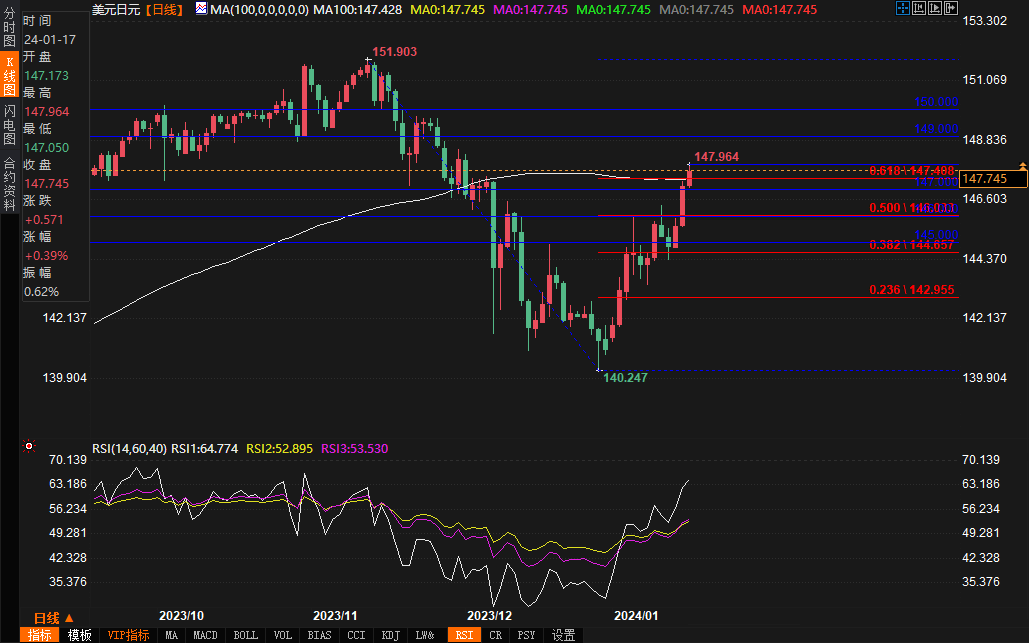Click the RSI1:64.774 value
Viewport: 1029px width, 643px height.
point(204,449)
